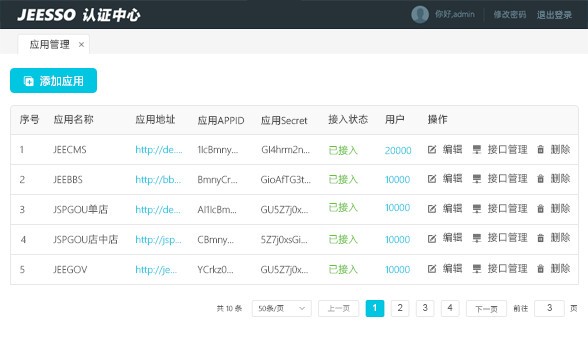Click the 应用名称 column header
This screenshot has height=360, width=588.
point(74,120)
